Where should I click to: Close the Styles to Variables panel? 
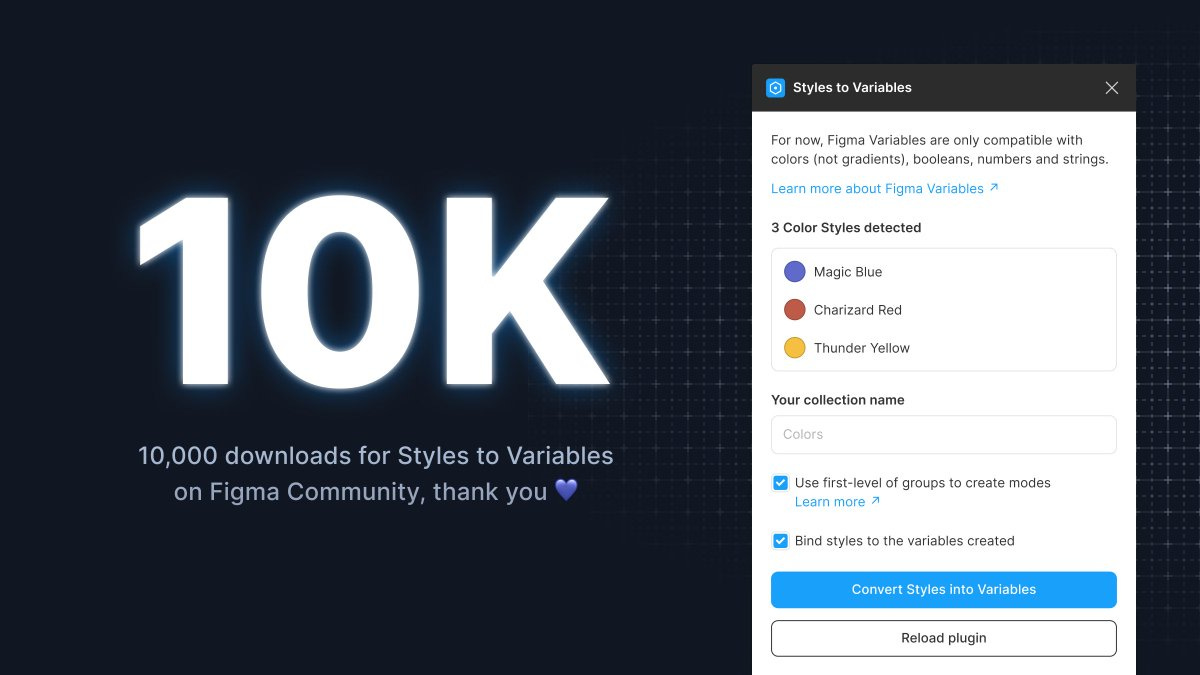point(1112,88)
